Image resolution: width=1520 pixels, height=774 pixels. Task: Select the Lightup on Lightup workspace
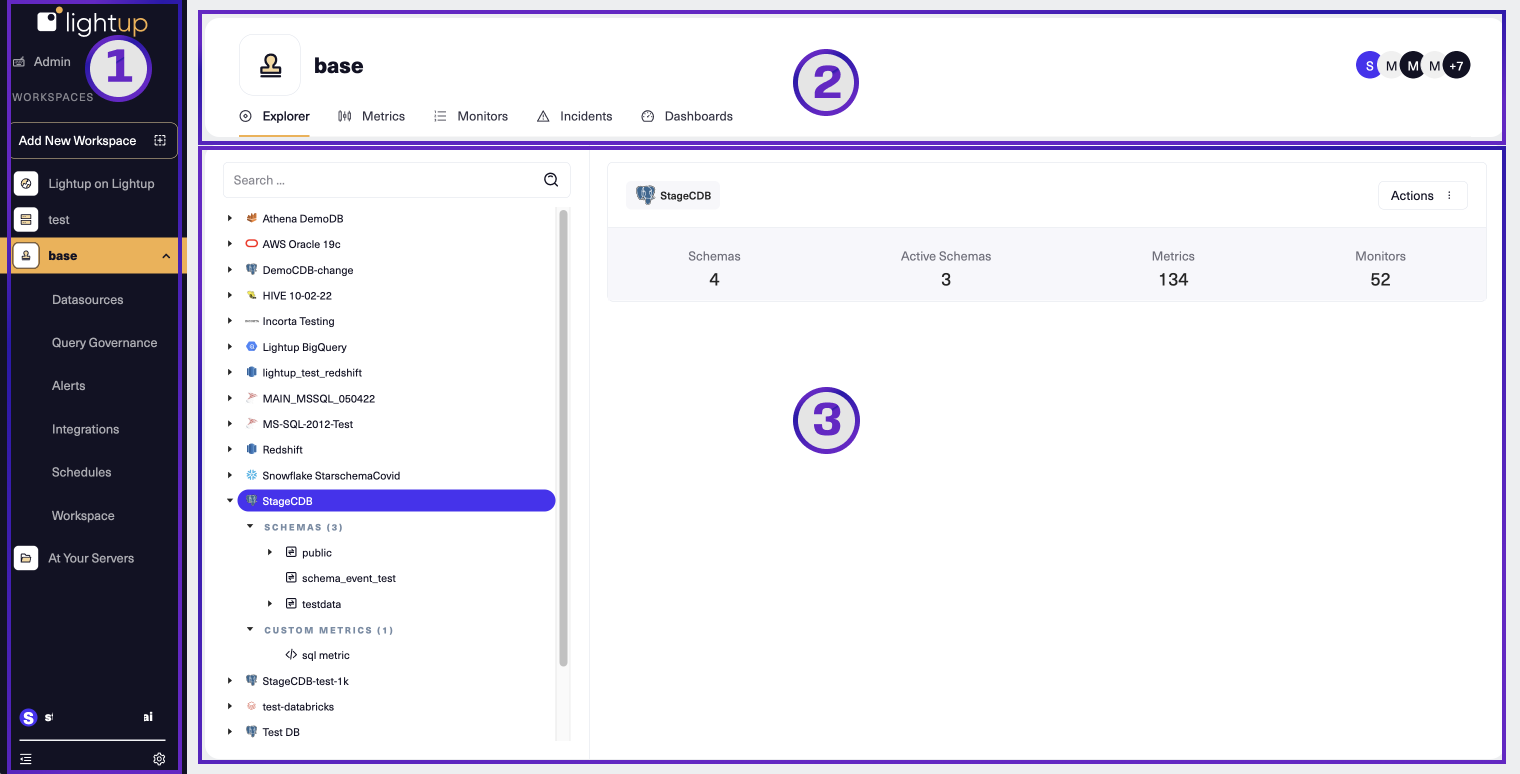coord(101,184)
